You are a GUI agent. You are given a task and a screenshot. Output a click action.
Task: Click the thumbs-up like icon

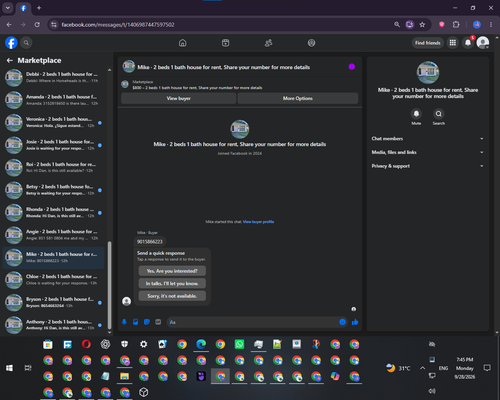pos(355,322)
